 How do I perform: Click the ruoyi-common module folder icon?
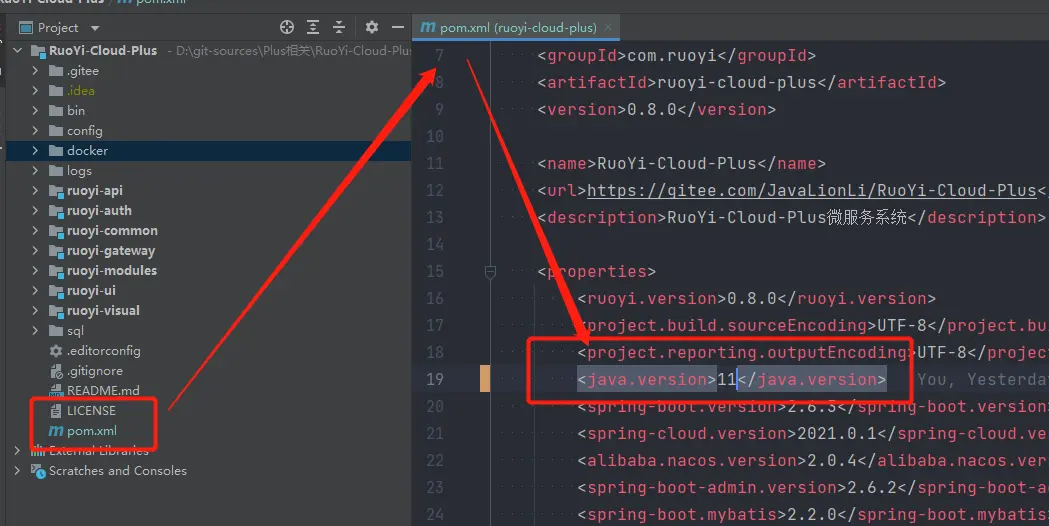[x=56, y=231]
